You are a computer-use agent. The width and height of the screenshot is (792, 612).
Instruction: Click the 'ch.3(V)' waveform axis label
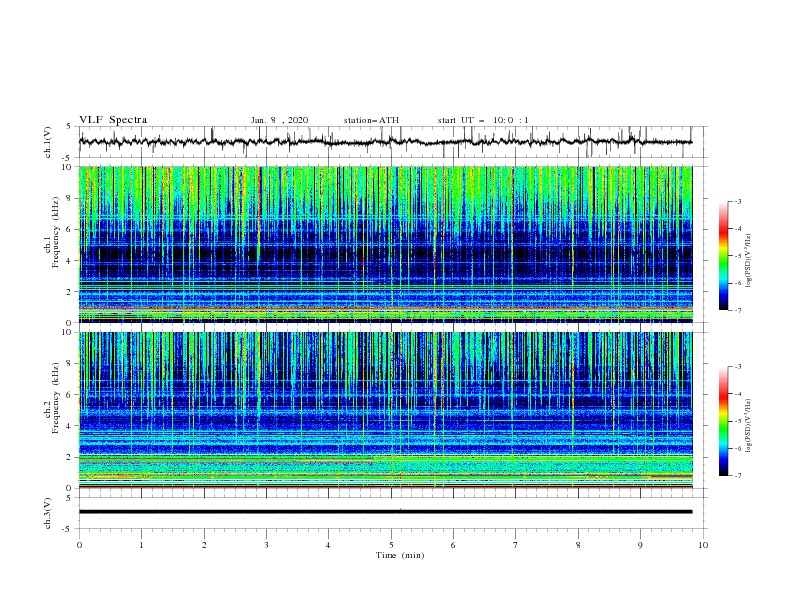(47, 514)
